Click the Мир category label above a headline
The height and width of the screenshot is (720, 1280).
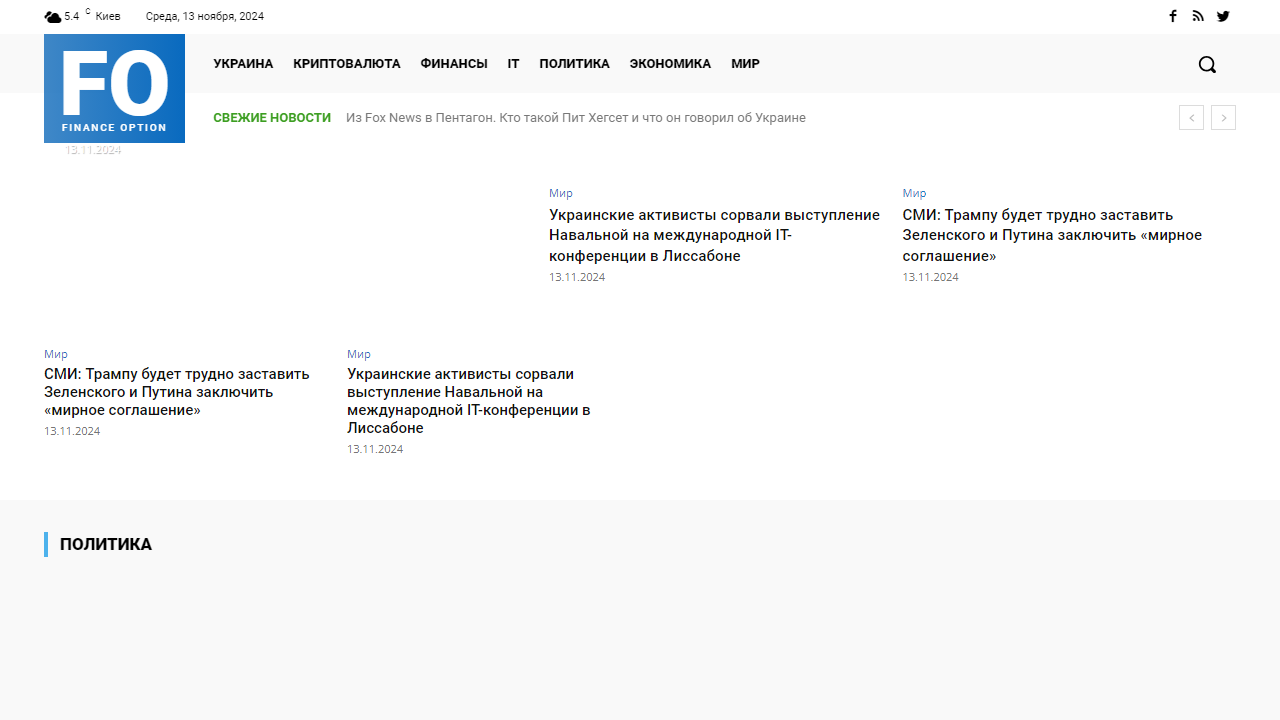pos(560,193)
